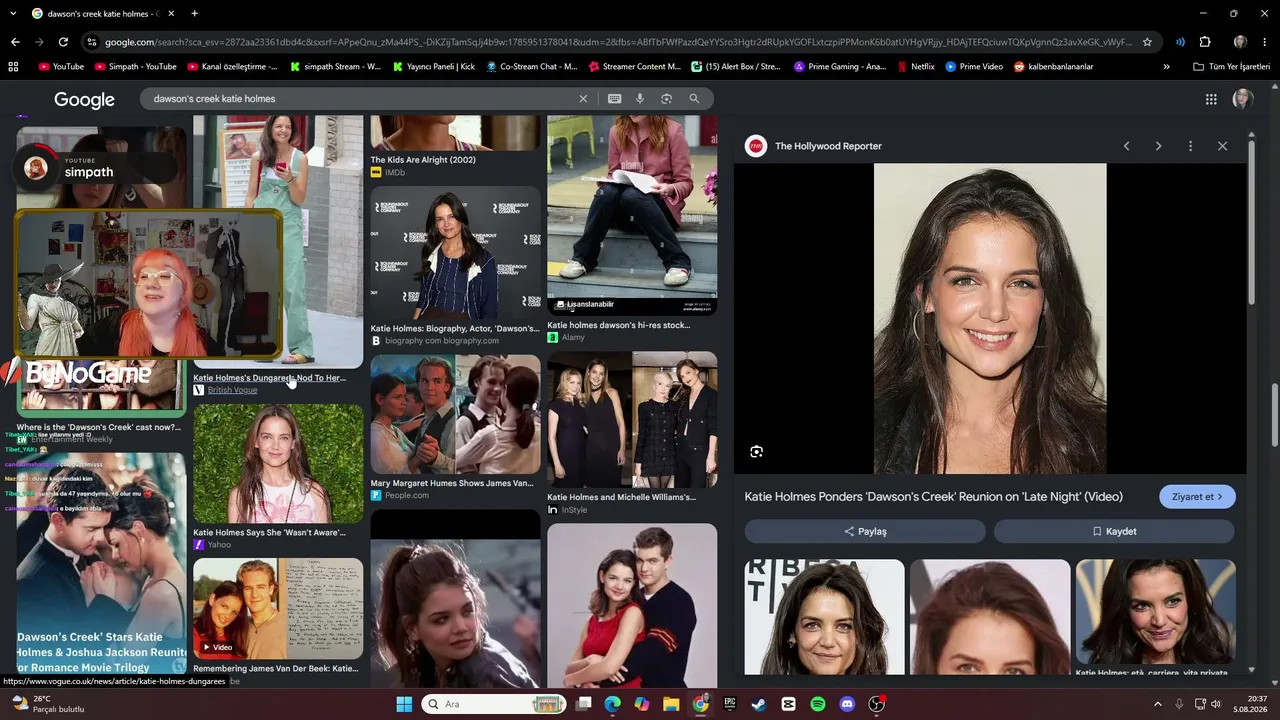1280x720 pixels.
Task: Open the weather widget showing 26°C
Action: click(48, 704)
